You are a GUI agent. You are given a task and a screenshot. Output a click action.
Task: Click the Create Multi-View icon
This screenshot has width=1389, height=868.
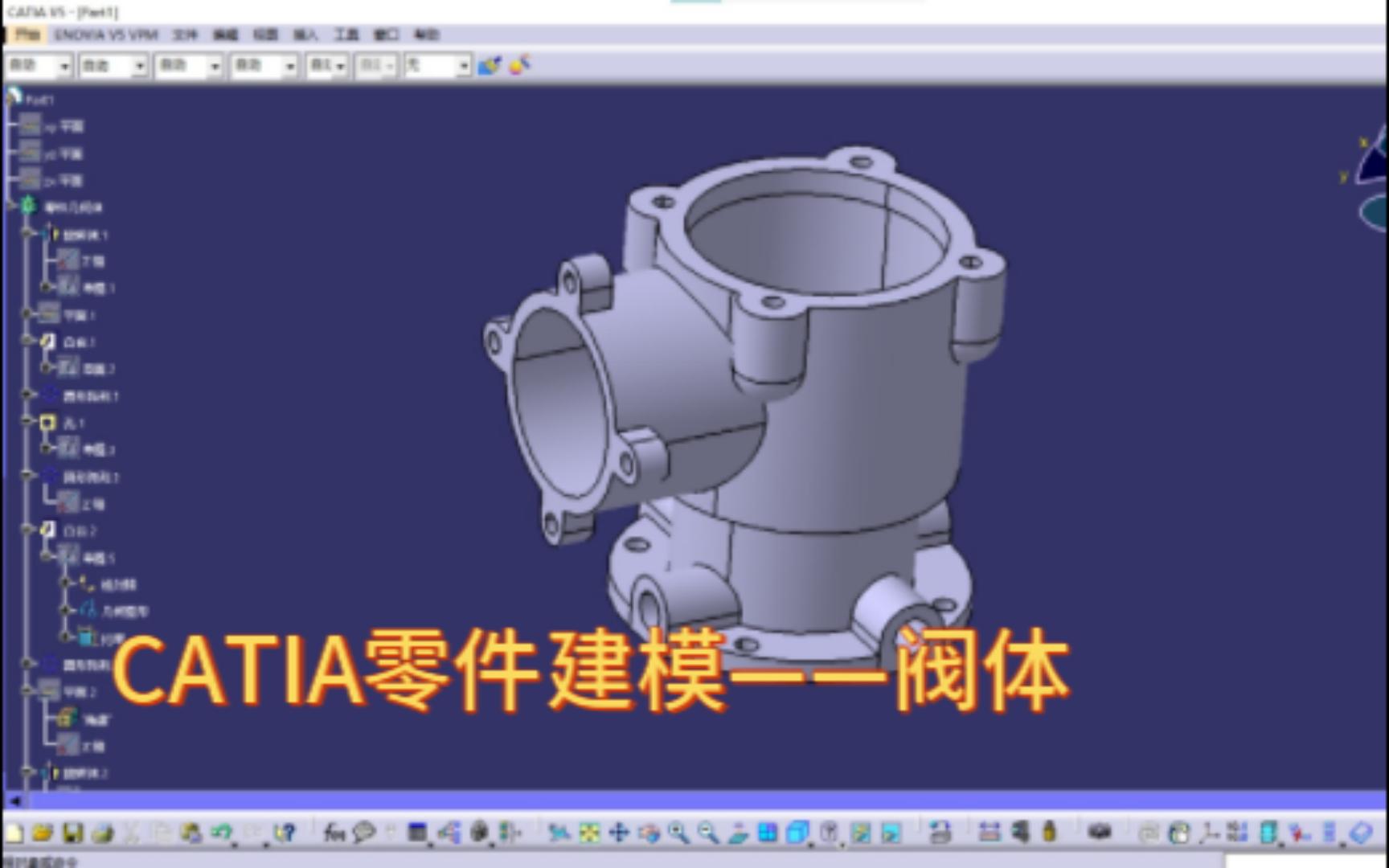[768, 833]
